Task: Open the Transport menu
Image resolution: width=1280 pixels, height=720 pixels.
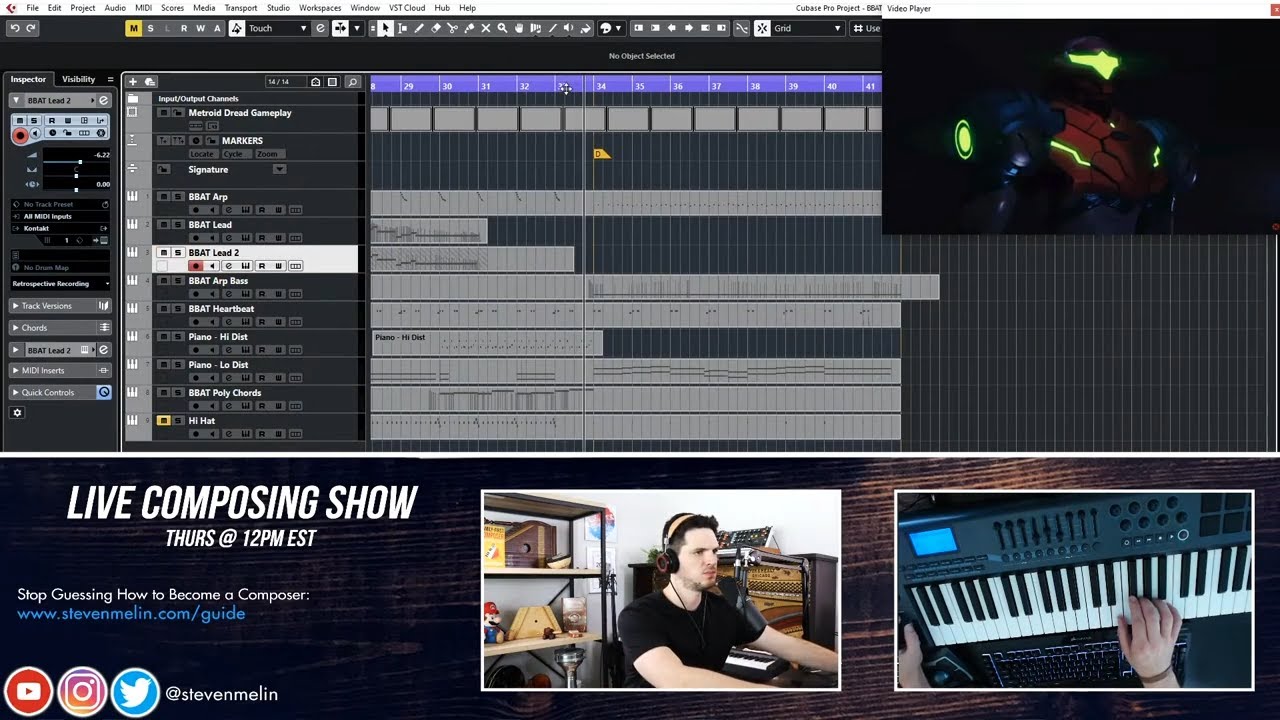Action: click(241, 8)
